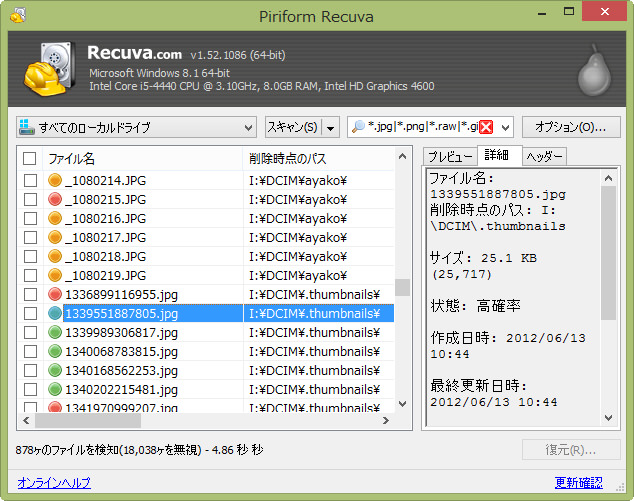The height and width of the screenshot is (501, 634).
Task: Expand the file filter dropdown arrow
Action: [505, 128]
